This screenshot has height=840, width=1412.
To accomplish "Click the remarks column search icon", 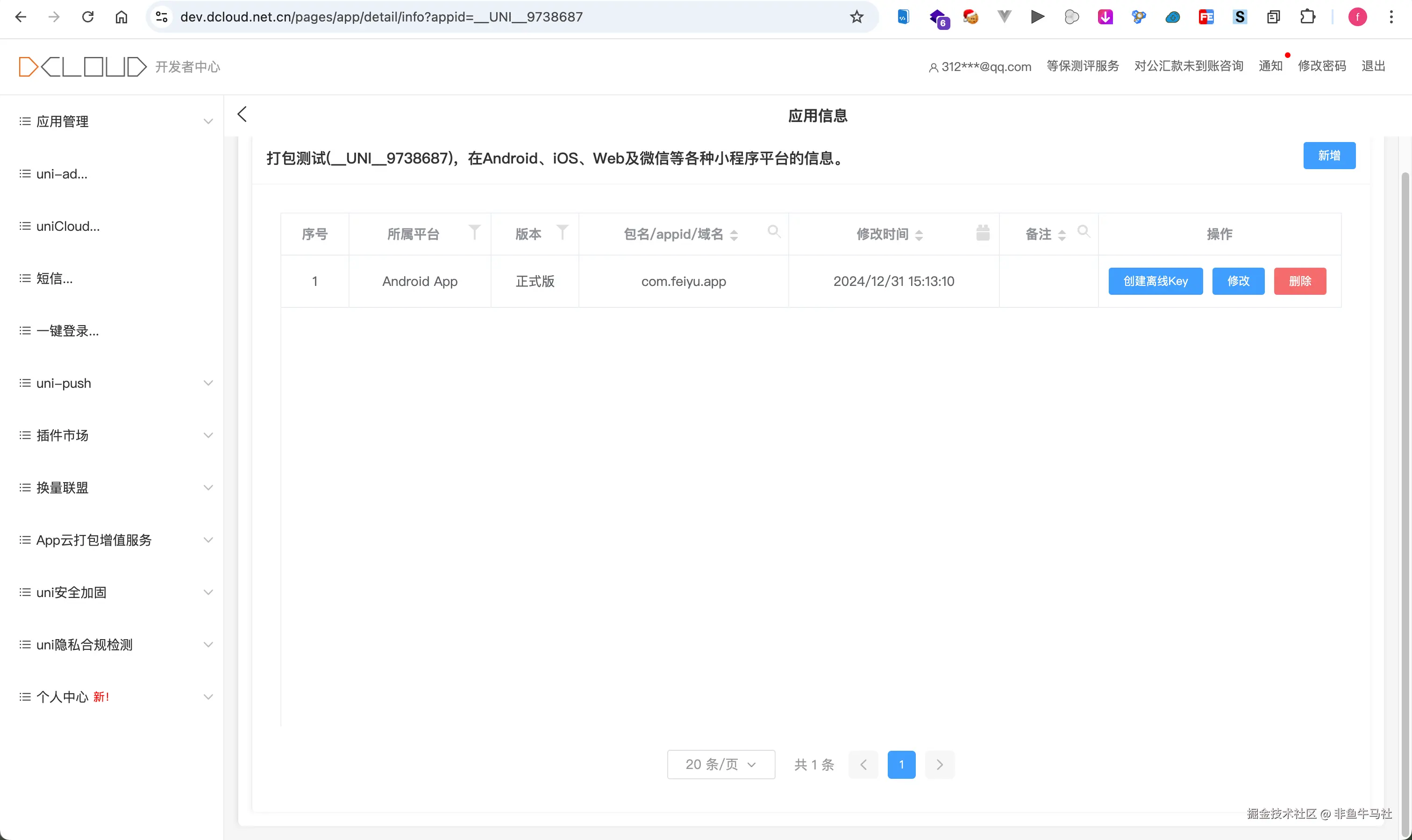I will click(x=1083, y=231).
